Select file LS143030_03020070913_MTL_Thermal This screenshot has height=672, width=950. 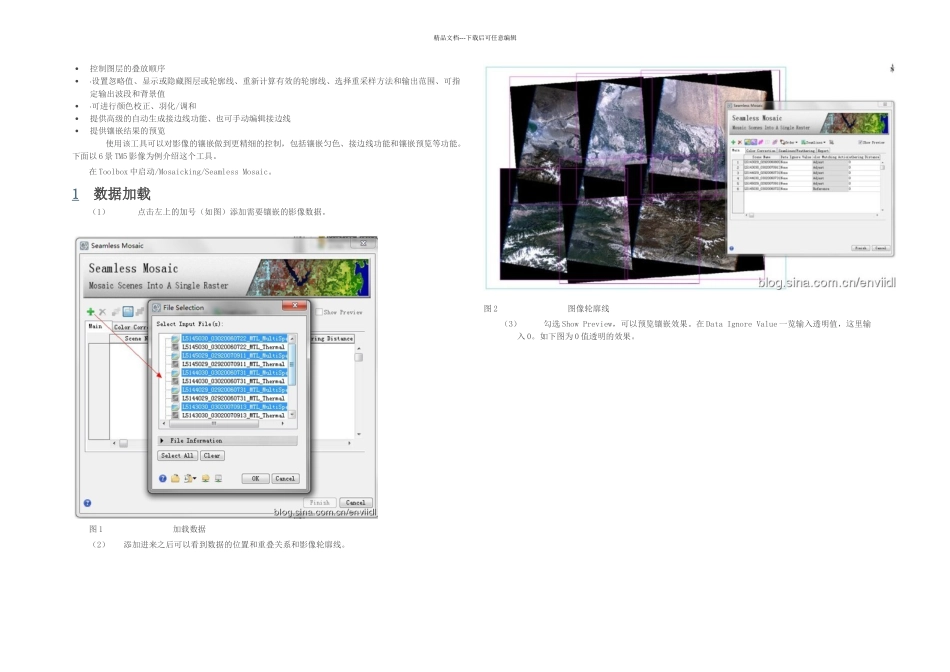[x=233, y=416]
